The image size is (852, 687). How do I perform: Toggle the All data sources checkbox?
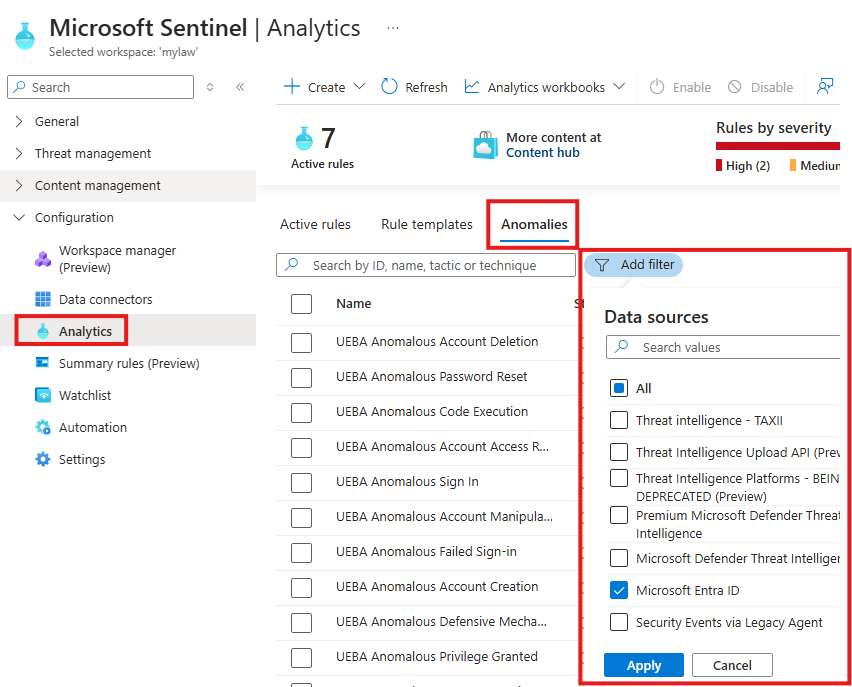pyautogui.click(x=619, y=388)
